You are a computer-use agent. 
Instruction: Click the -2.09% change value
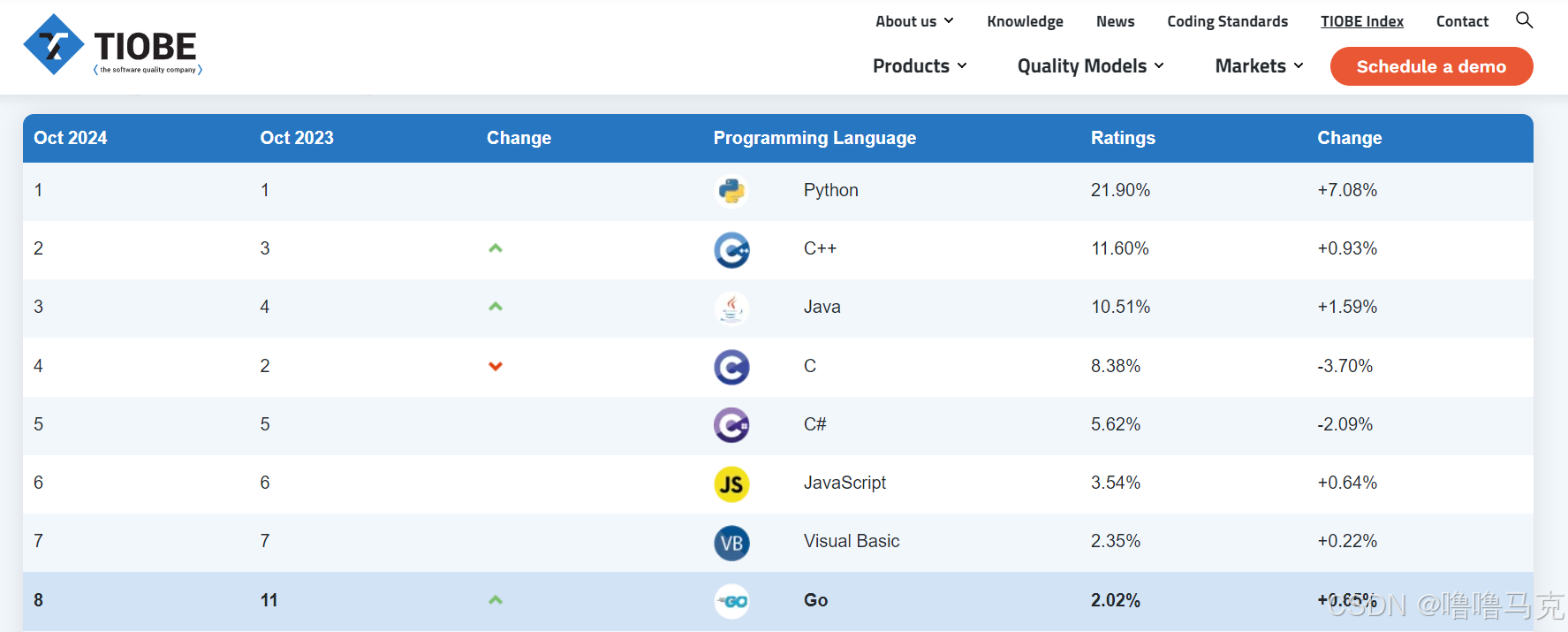click(x=1345, y=424)
